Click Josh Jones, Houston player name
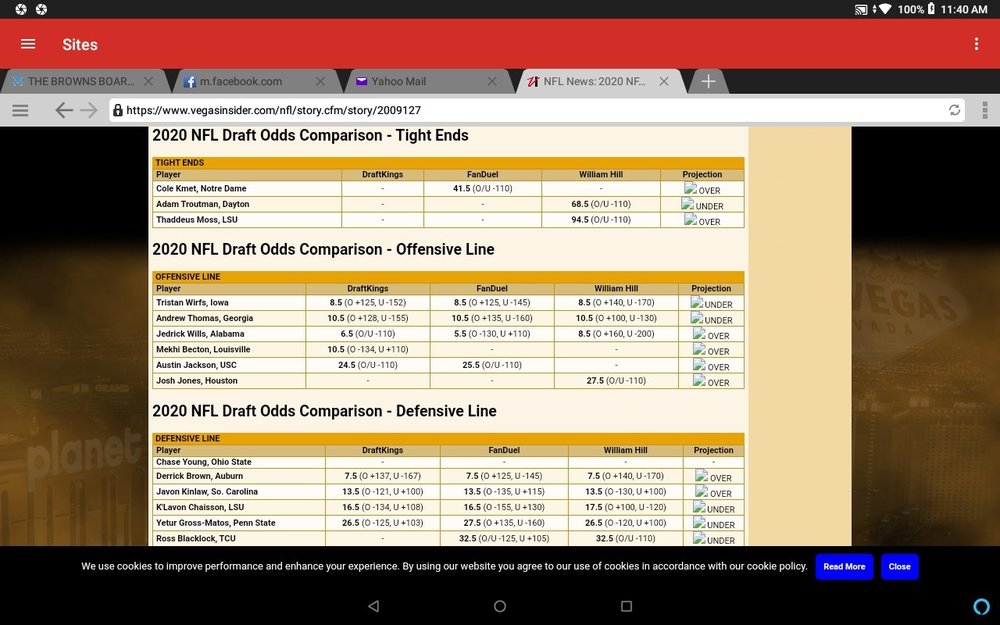 tap(197, 381)
